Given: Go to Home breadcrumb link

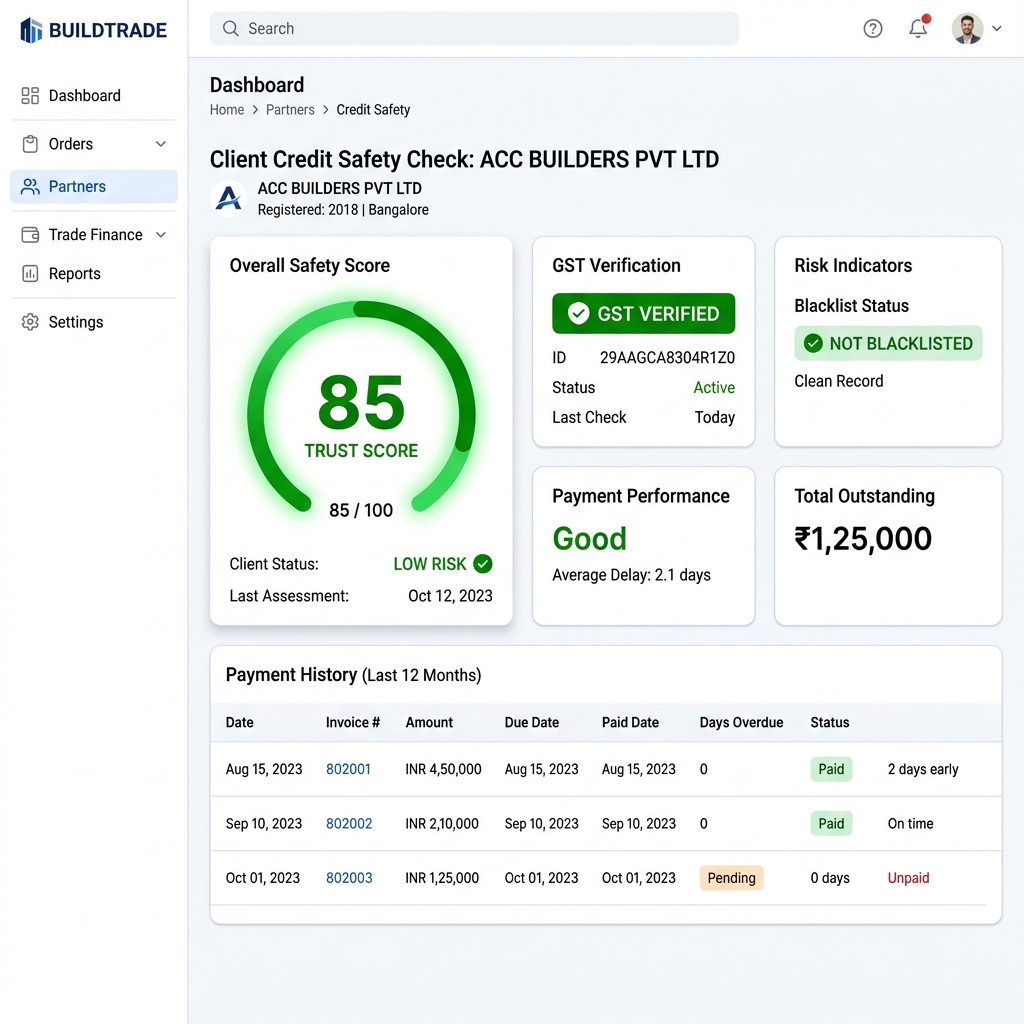Looking at the screenshot, I should pyautogui.click(x=227, y=110).
